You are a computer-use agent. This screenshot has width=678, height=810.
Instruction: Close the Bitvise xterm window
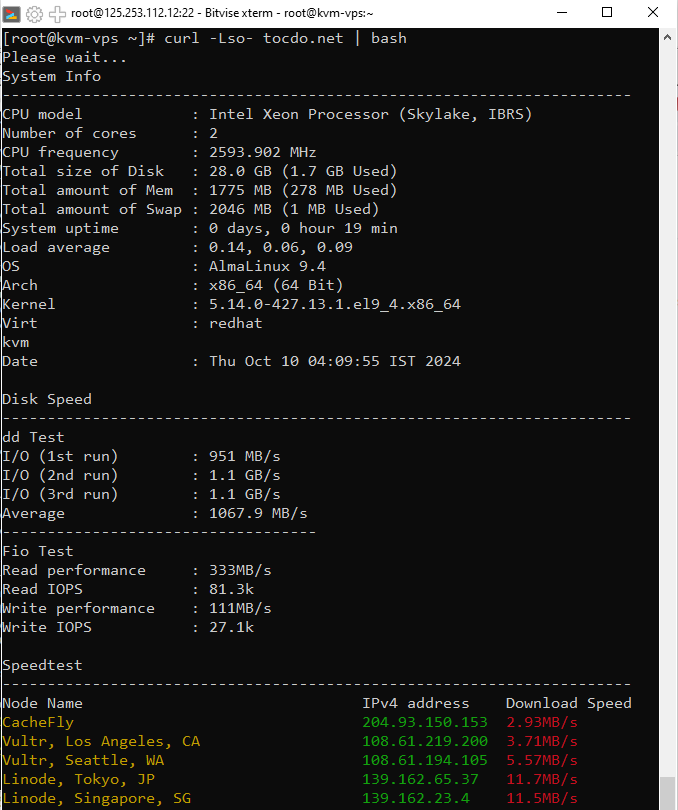point(653,13)
